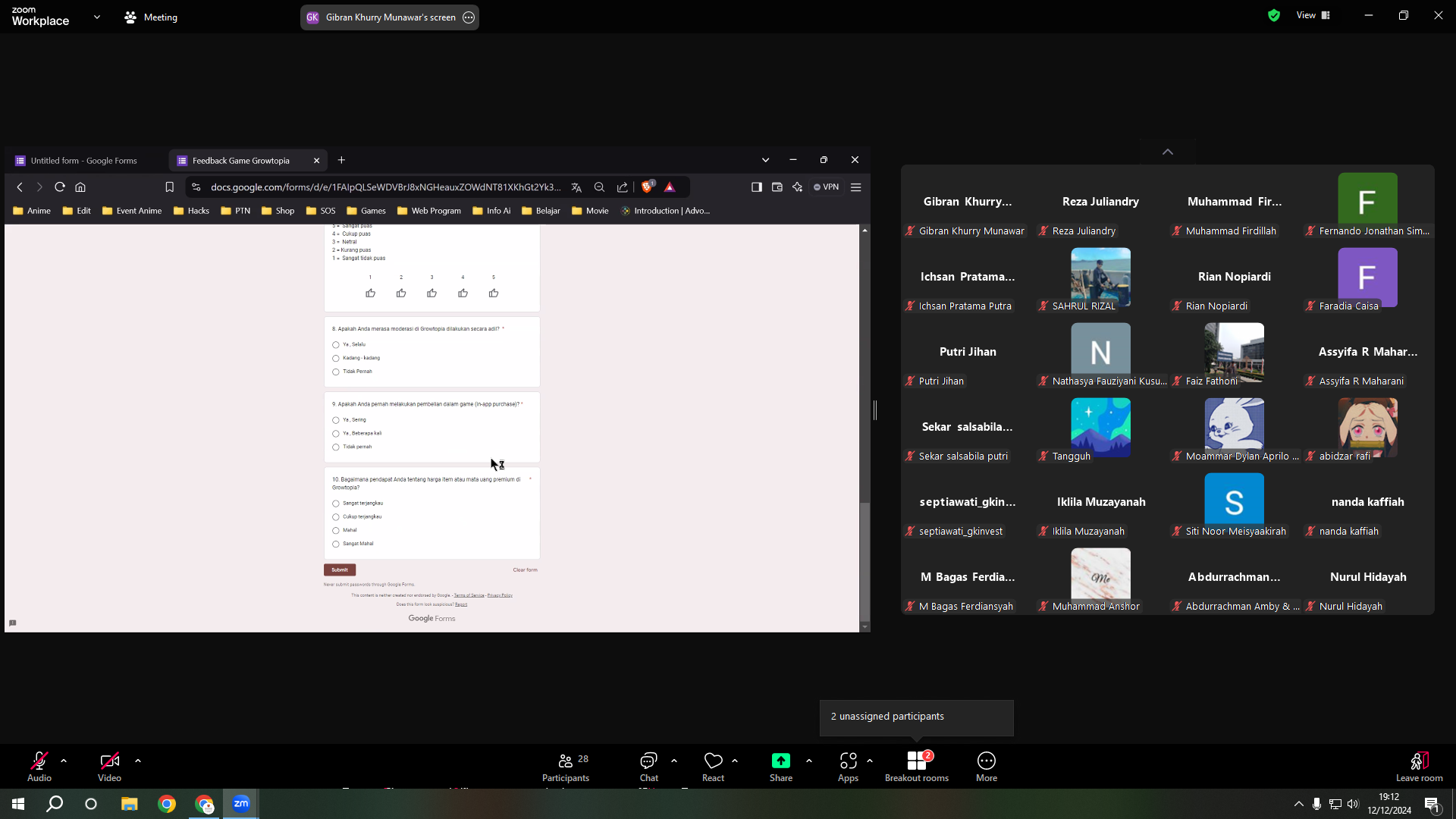Select "Sangat Mahal" radio option
Screen dimensions: 1456x819
tap(336, 544)
